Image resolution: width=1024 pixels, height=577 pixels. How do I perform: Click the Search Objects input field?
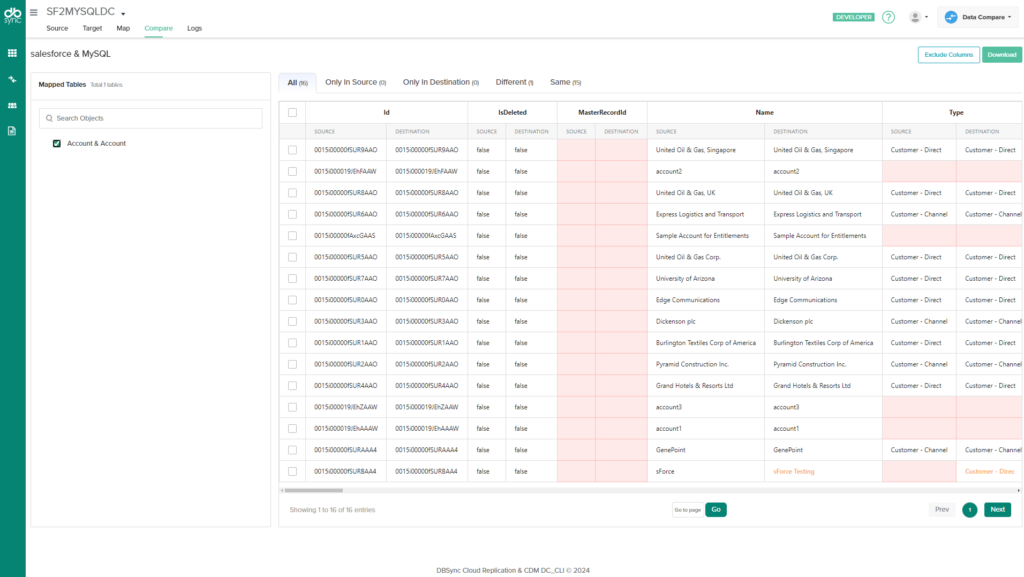point(151,118)
